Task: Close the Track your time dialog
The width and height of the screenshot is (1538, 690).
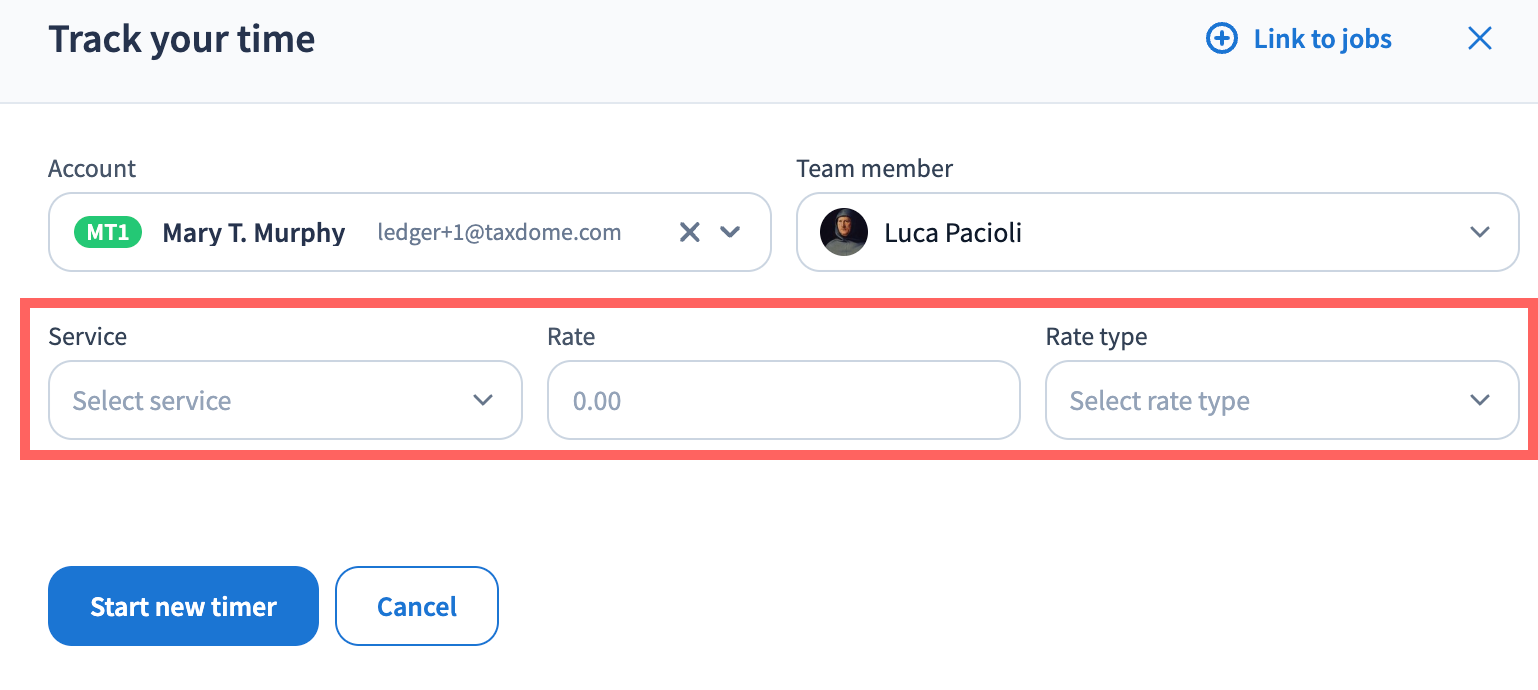Action: pyautogui.click(x=1479, y=39)
